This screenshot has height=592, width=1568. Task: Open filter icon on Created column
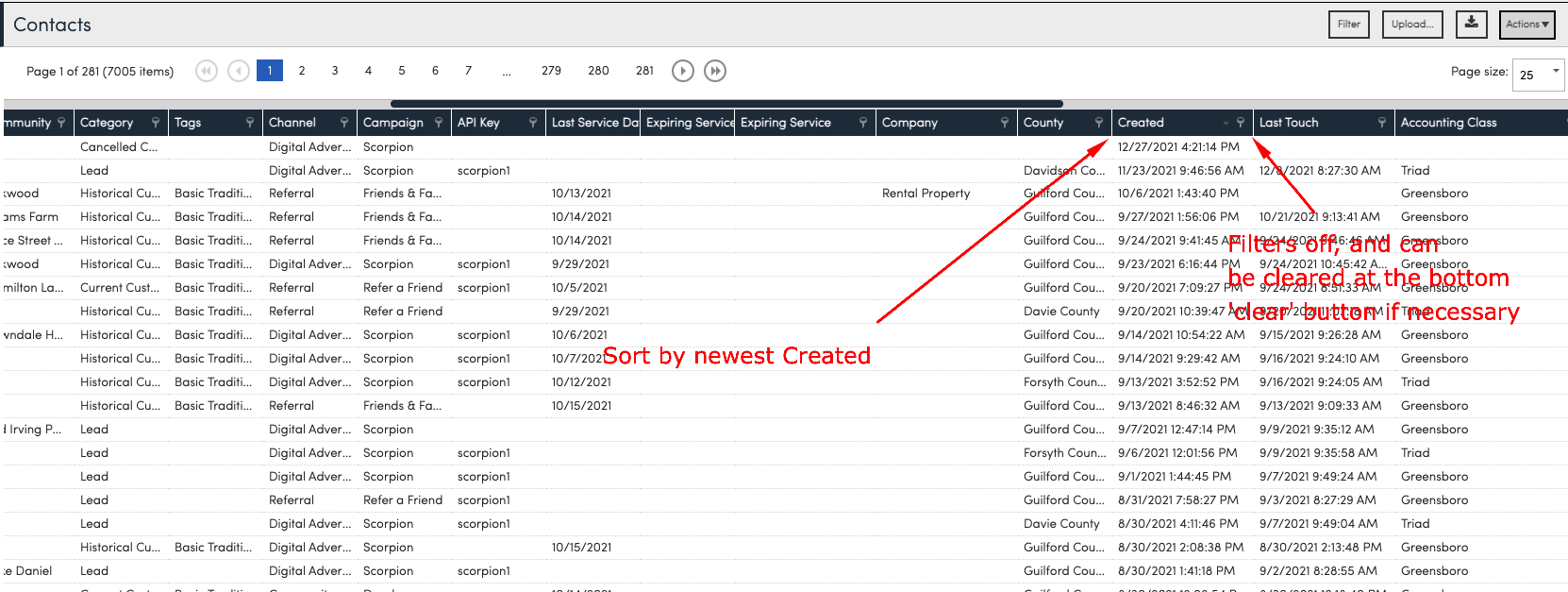(1241, 123)
